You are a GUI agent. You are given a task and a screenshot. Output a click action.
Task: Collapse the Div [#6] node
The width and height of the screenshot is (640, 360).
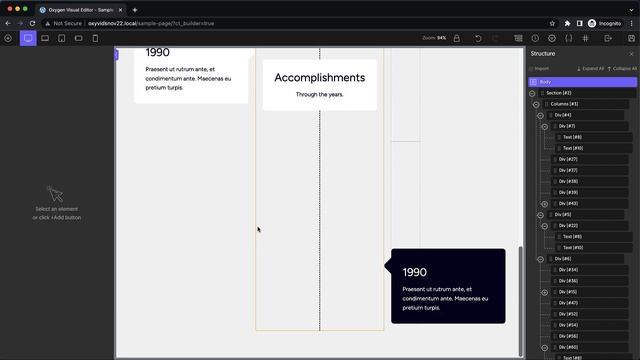[x=540, y=259]
